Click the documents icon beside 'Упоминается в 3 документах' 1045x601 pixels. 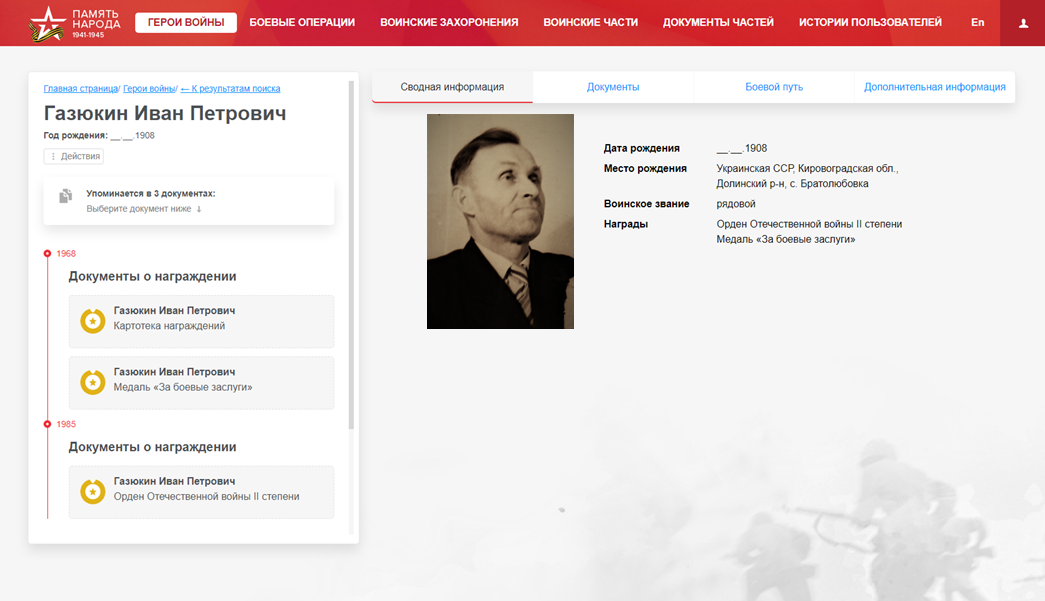tap(65, 196)
